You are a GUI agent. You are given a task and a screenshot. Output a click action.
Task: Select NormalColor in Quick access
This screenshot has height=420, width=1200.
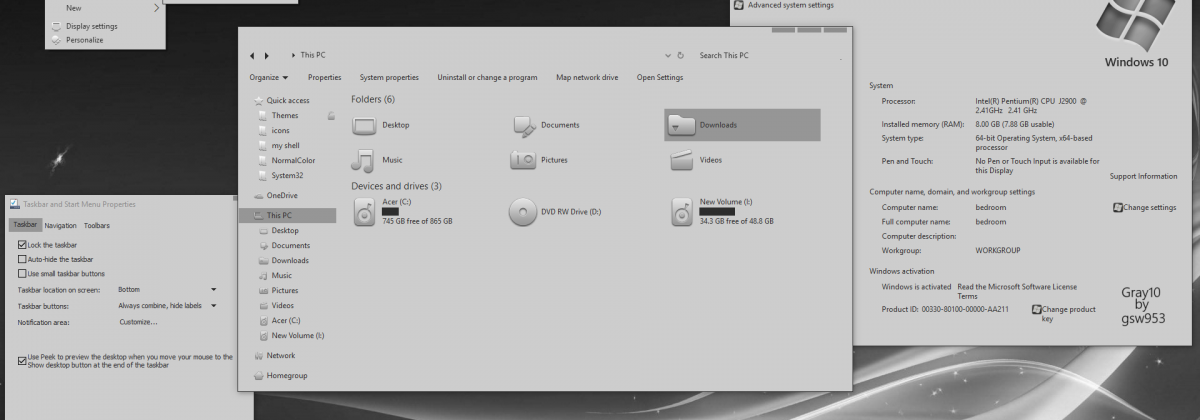293,160
